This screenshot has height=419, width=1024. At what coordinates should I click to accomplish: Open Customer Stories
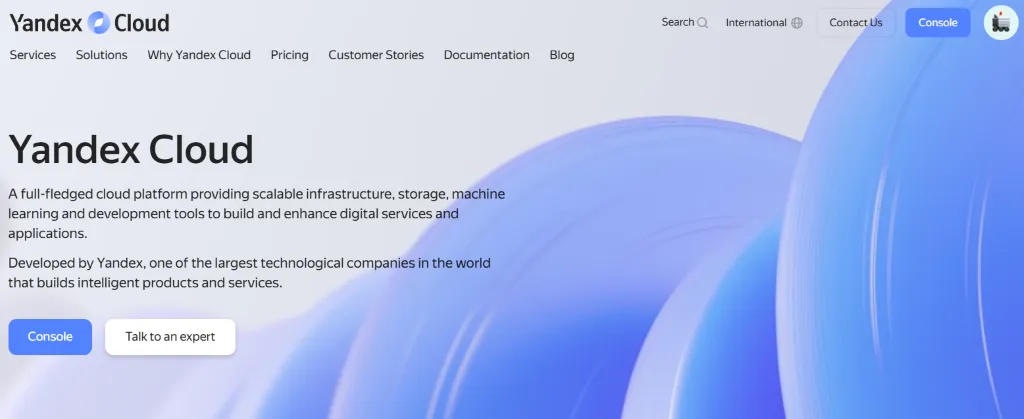(x=376, y=55)
